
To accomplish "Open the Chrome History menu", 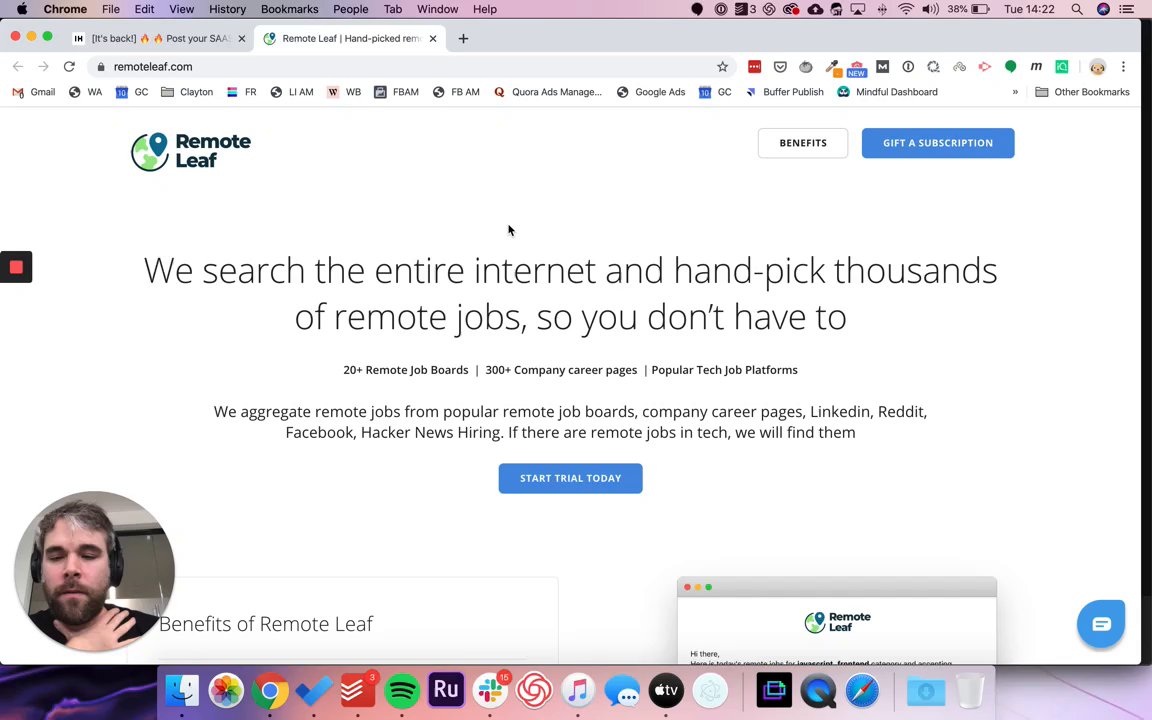I will (x=227, y=10).
